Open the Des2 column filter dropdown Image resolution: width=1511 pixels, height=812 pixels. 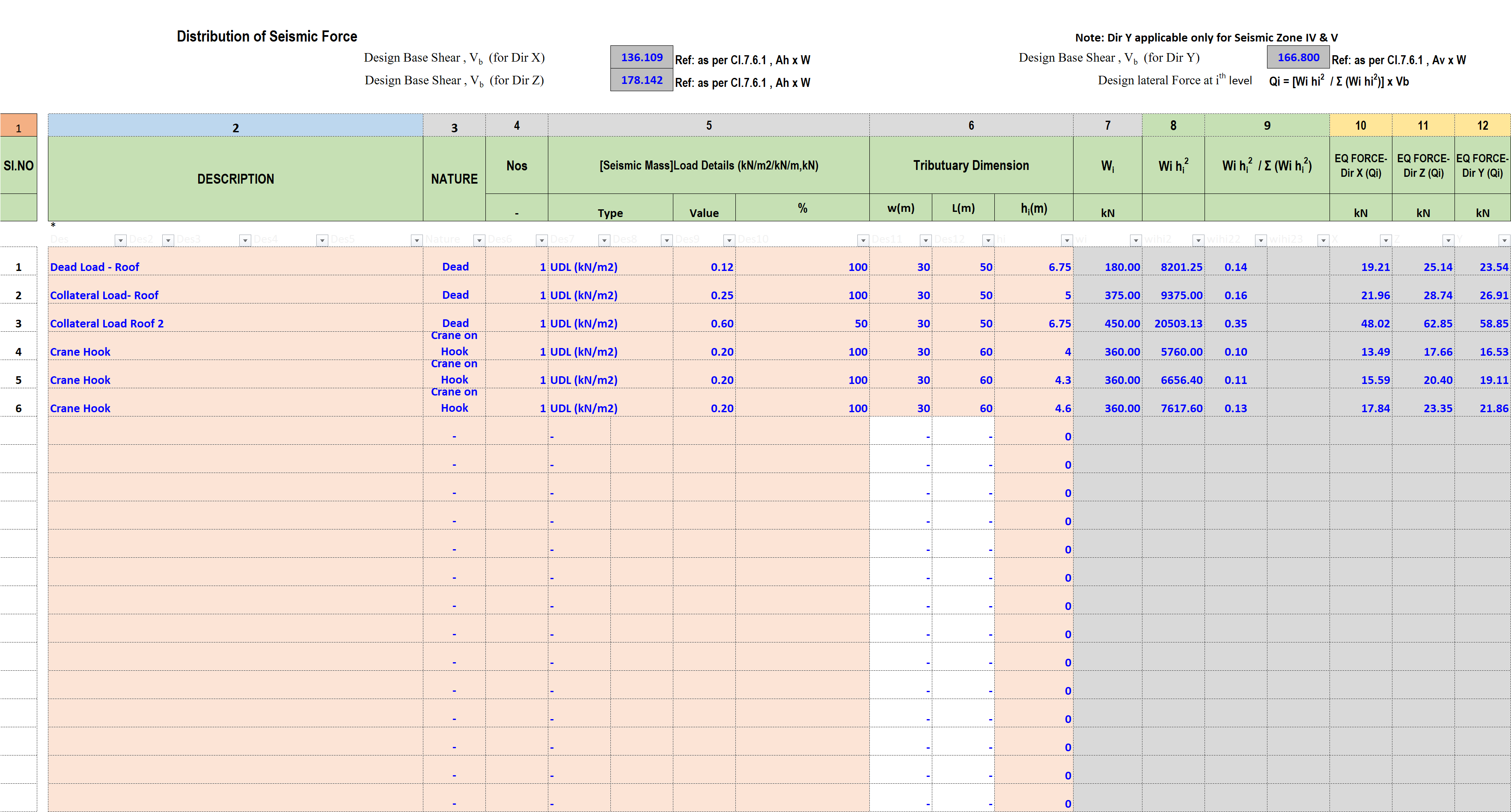point(168,240)
